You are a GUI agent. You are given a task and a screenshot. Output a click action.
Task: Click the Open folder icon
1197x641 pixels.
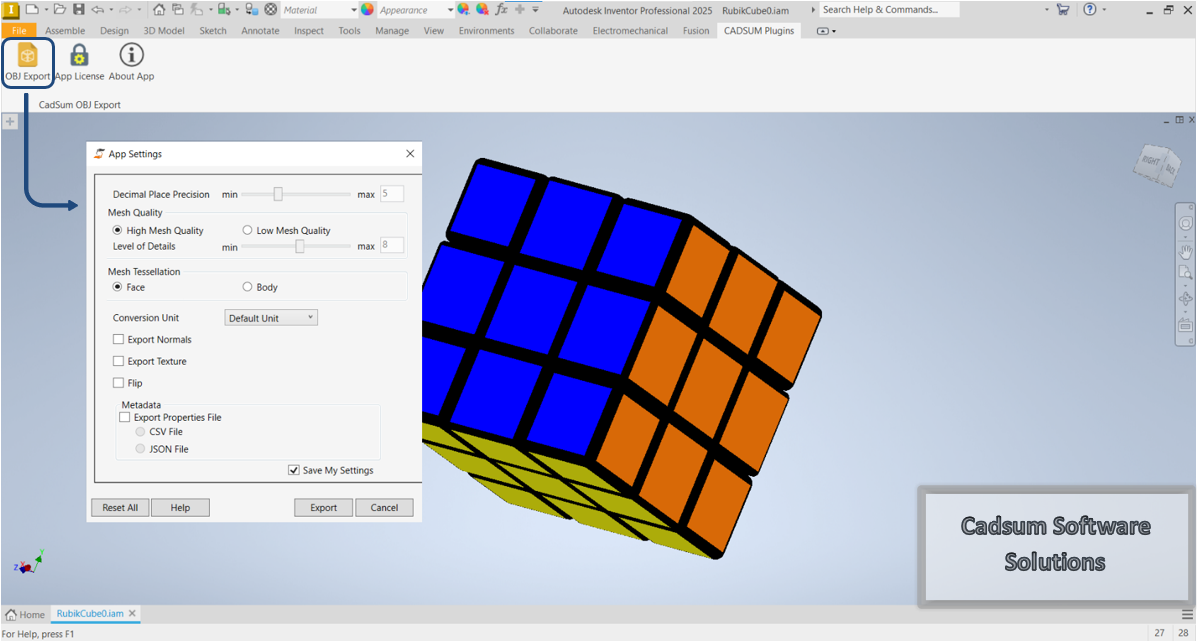(59, 9)
